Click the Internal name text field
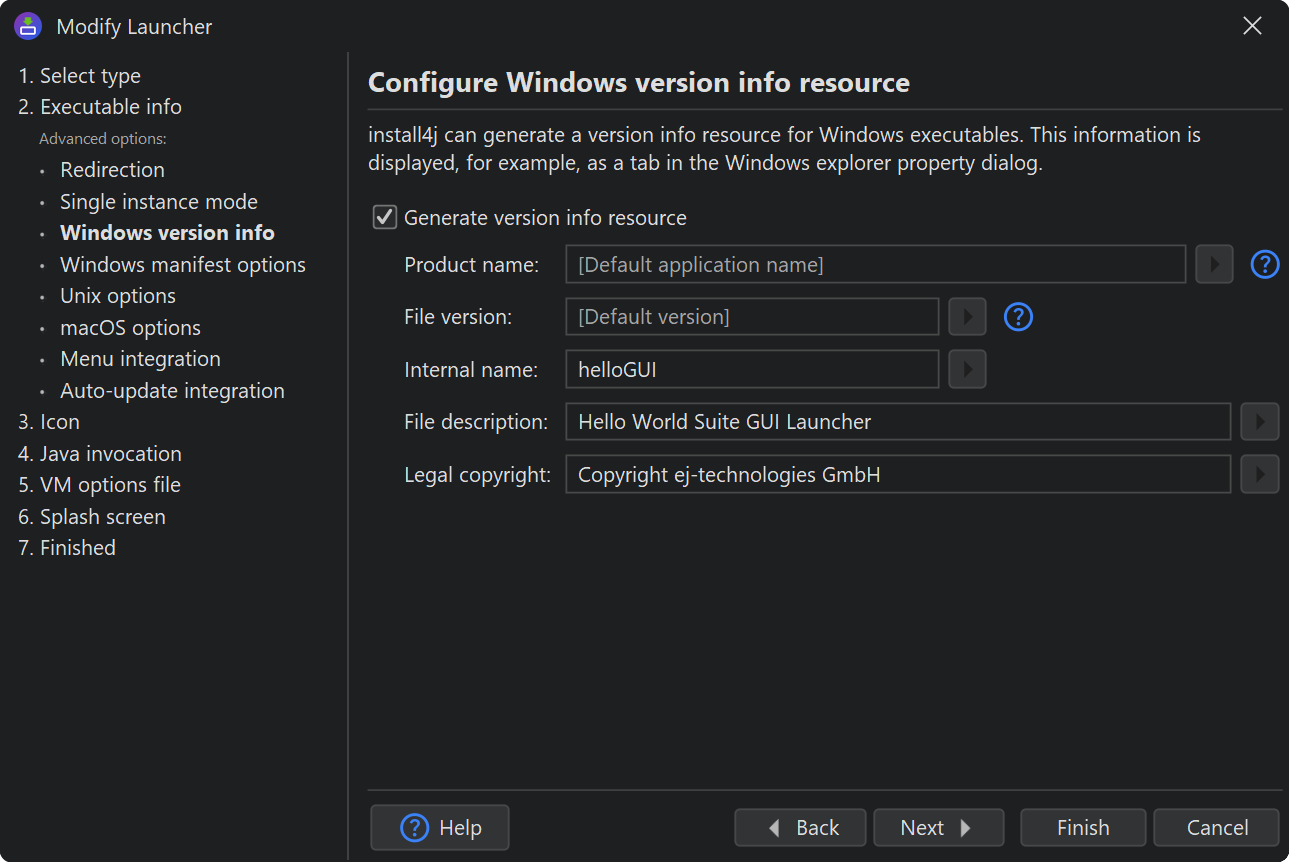1289x862 pixels. (751, 369)
